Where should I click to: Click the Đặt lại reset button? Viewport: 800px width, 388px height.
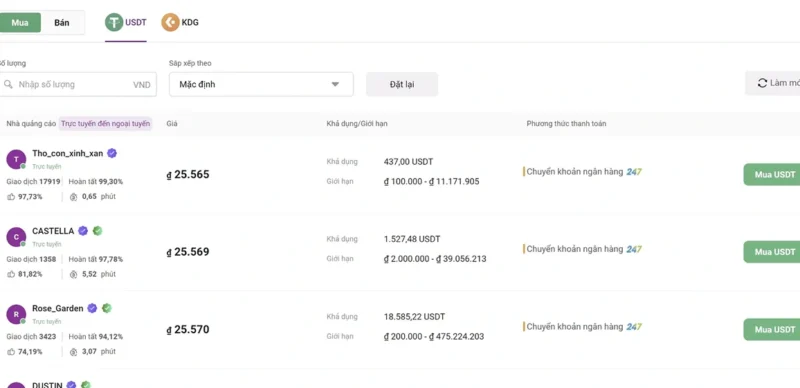tap(402, 84)
